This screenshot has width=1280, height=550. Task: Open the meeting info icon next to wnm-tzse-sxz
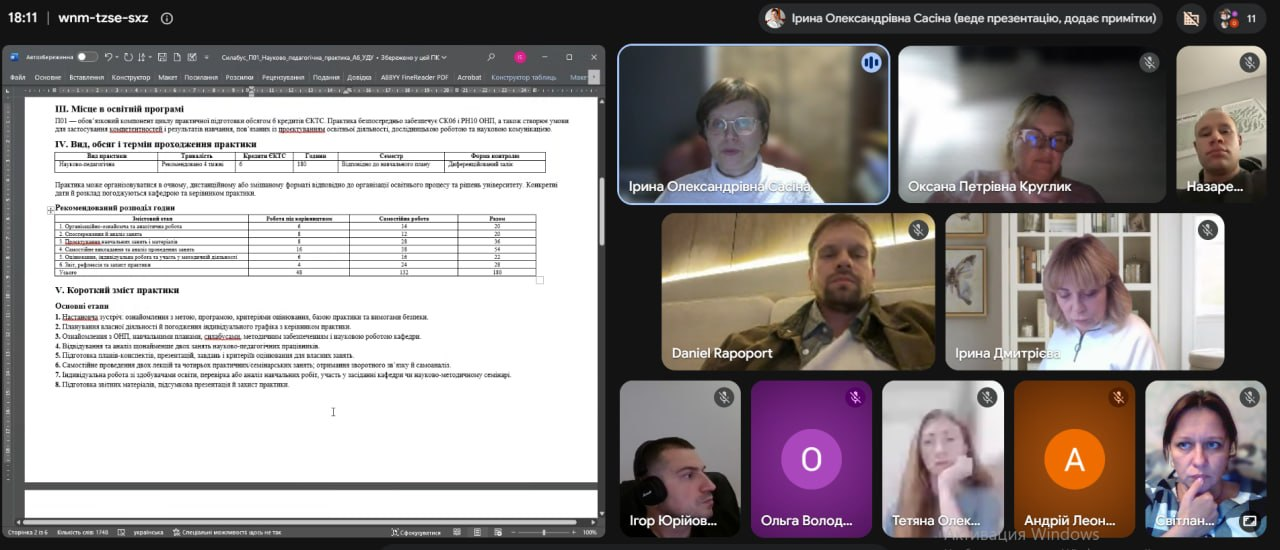(x=166, y=18)
